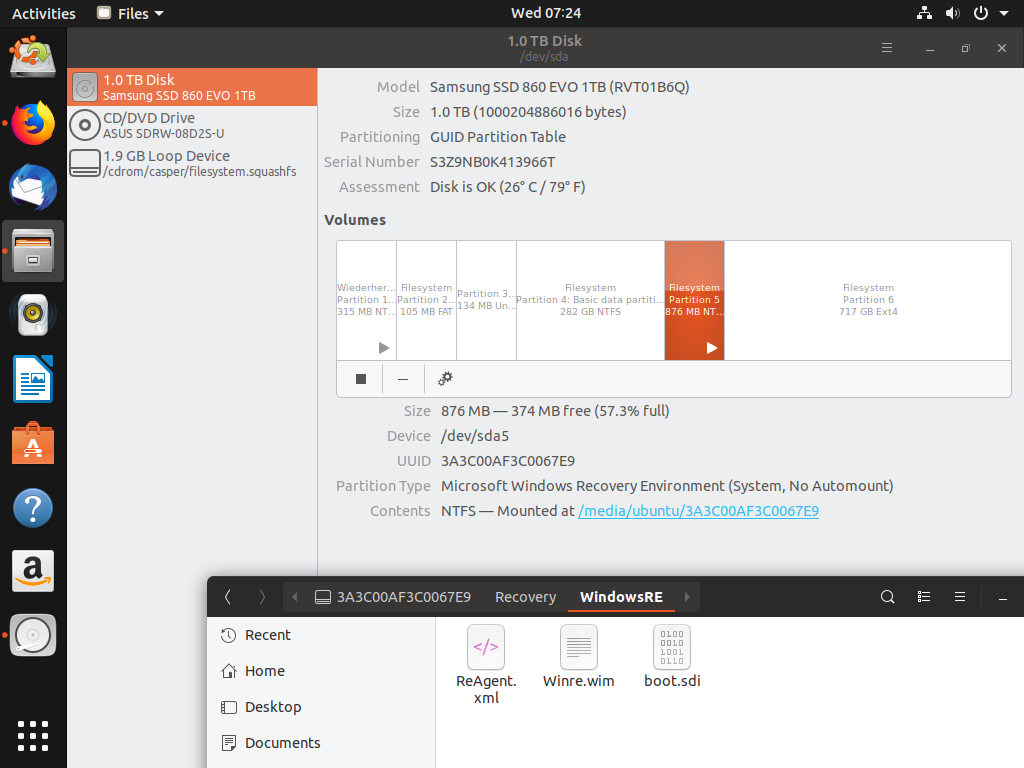The width and height of the screenshot is (1024, 768).
Task: Open Amazon launcher in dock
Action: 33,571
